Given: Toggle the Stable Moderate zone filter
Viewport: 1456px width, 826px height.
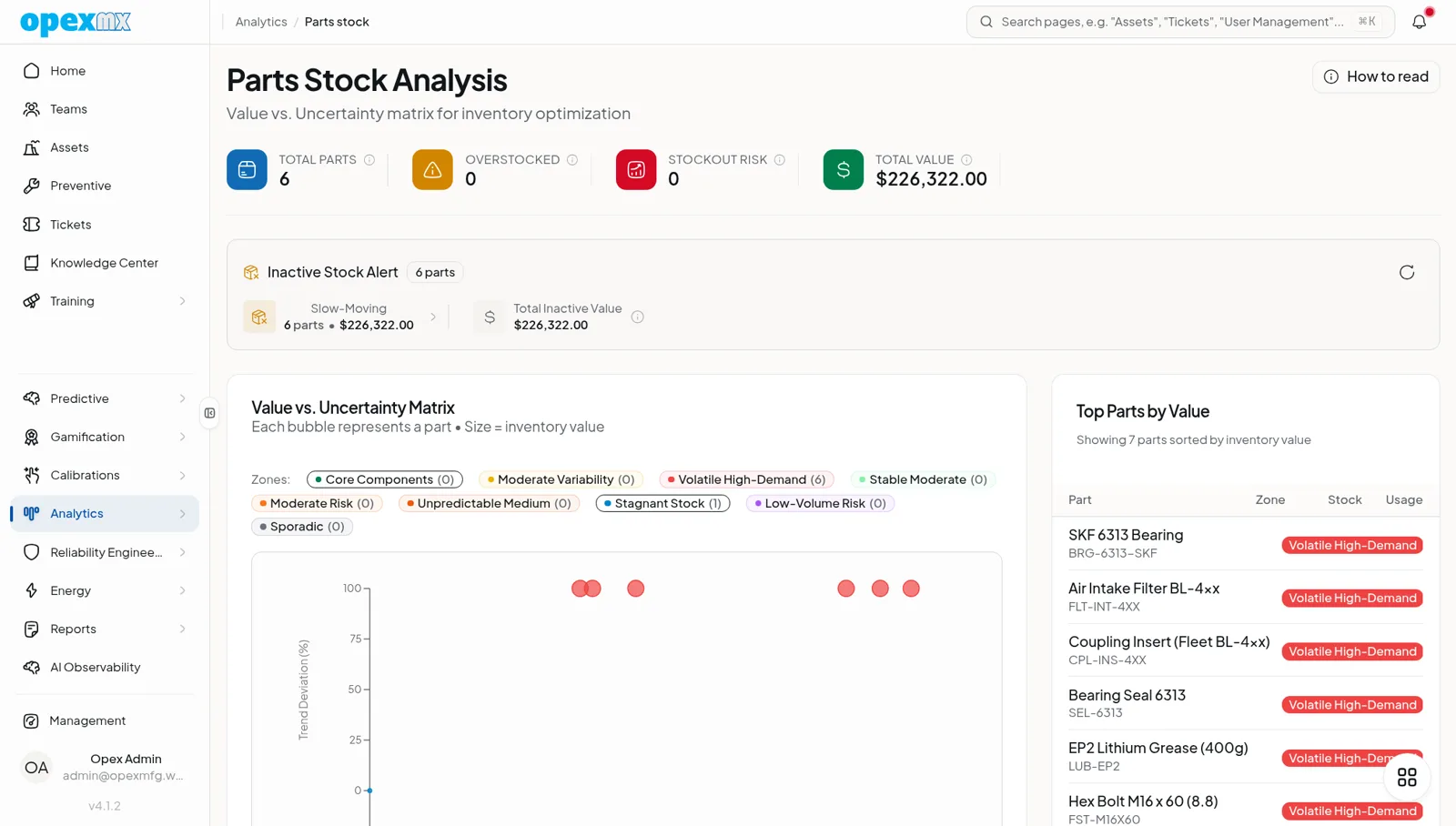Looking at the screenshot, I should point(923,479).
